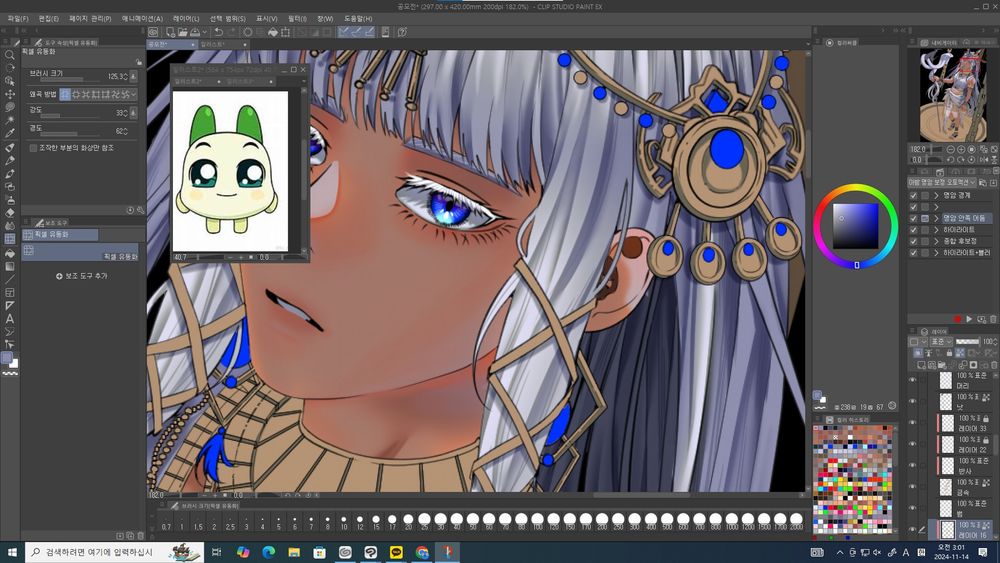The image size is (1000, 563).
Task: Hide the 레이어 22 layer
Action: point(913,444)
